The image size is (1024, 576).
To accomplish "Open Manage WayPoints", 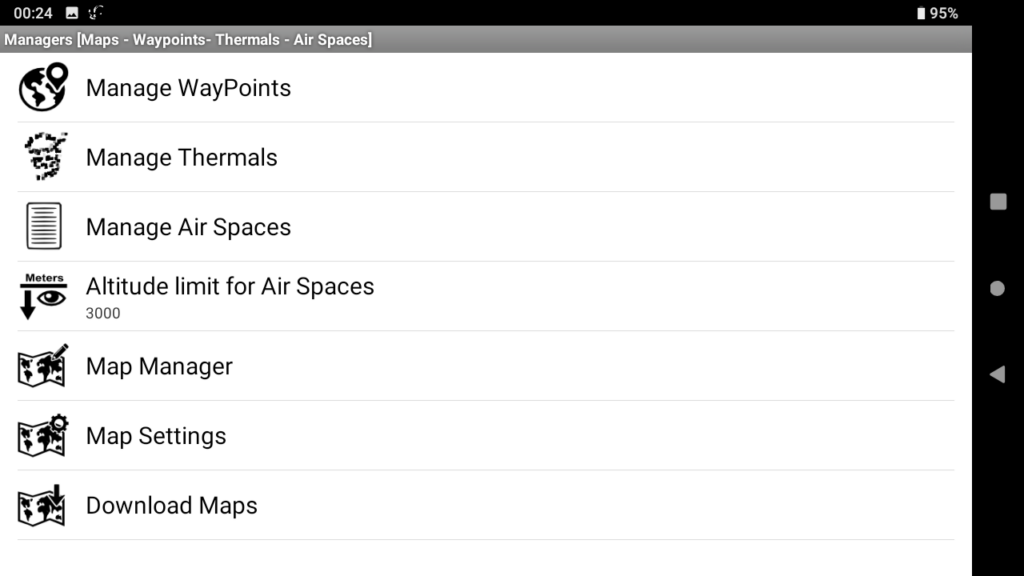I will [x=485, y=88].
